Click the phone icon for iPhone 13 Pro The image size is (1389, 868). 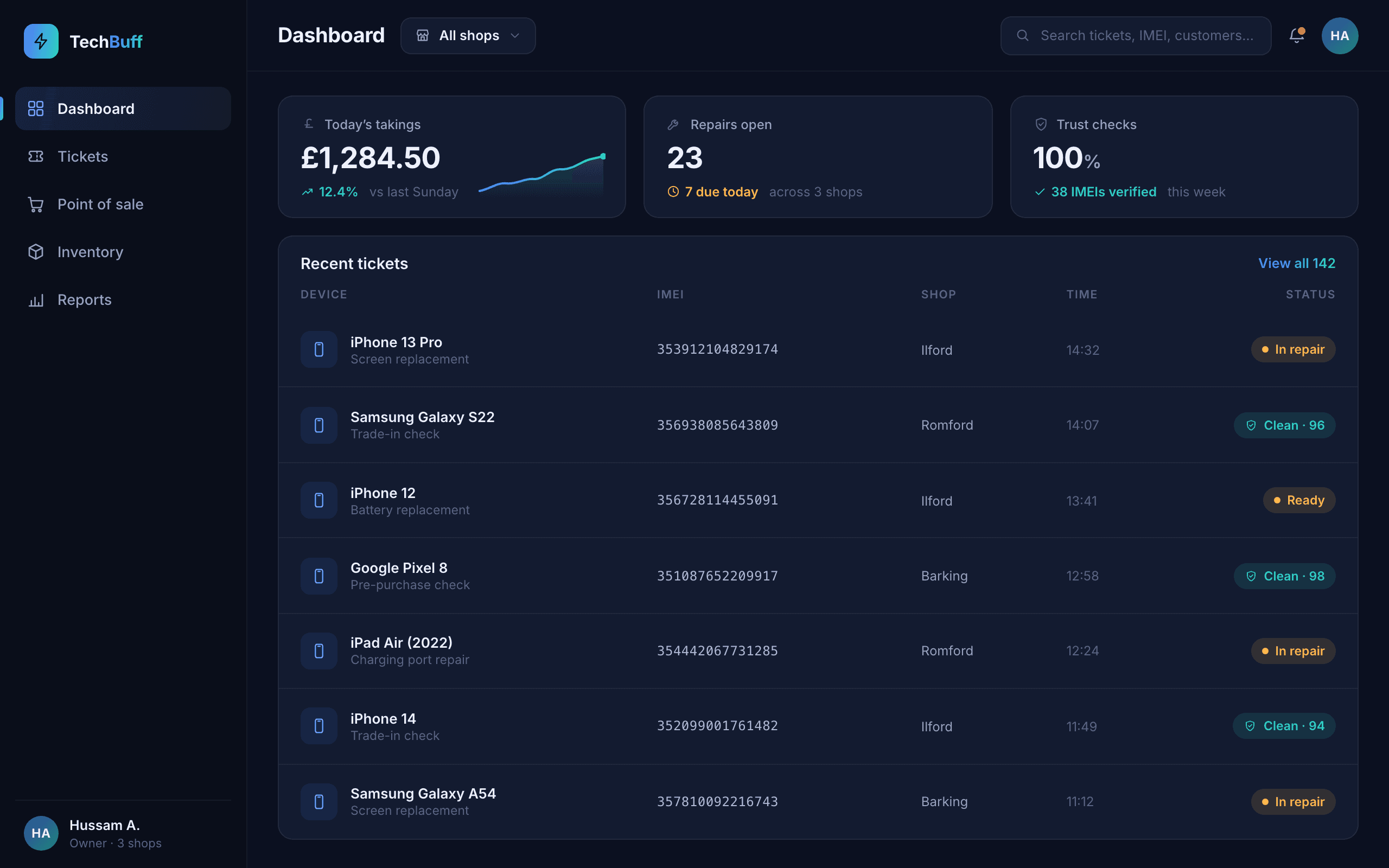318,349
